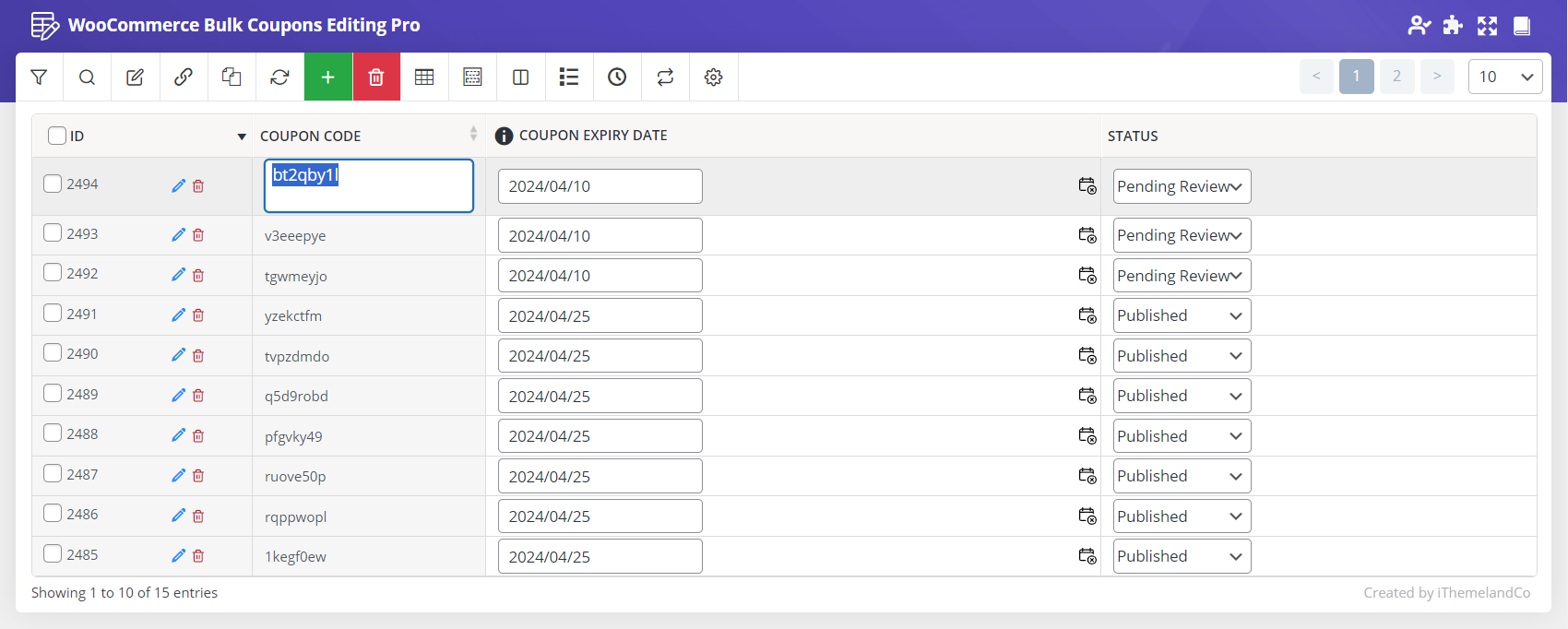Toggle the select-all checkbox beside ID

point(57,136)
